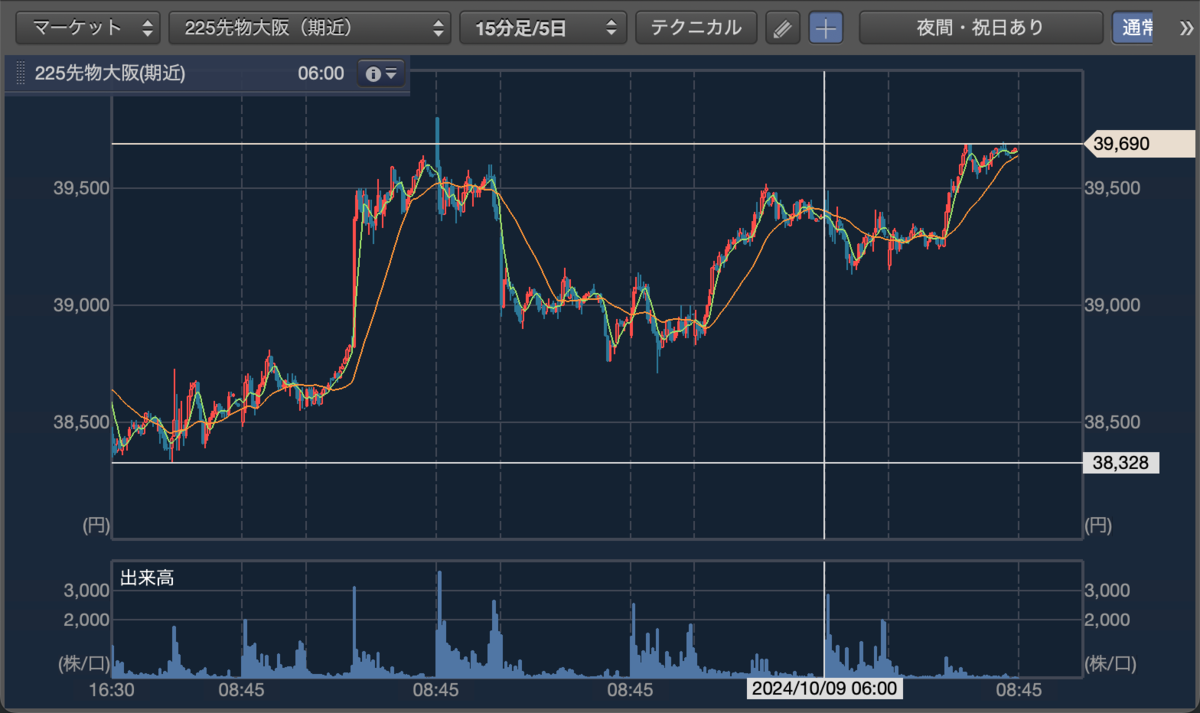Grab the legend panel drag handle
Screen dimensions: 1200x713
point(19,74)
